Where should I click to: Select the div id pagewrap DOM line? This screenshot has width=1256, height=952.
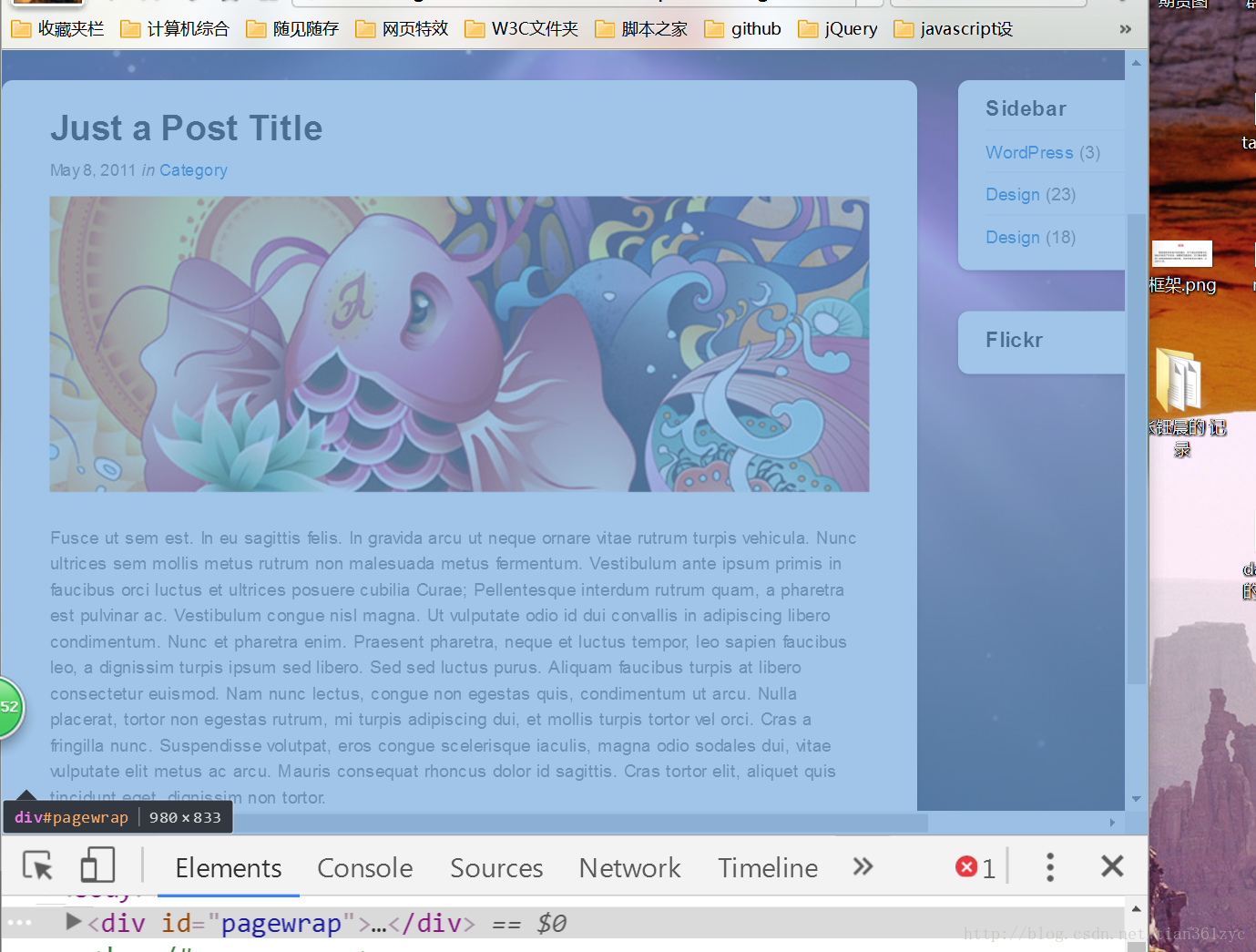coord(562,923)
